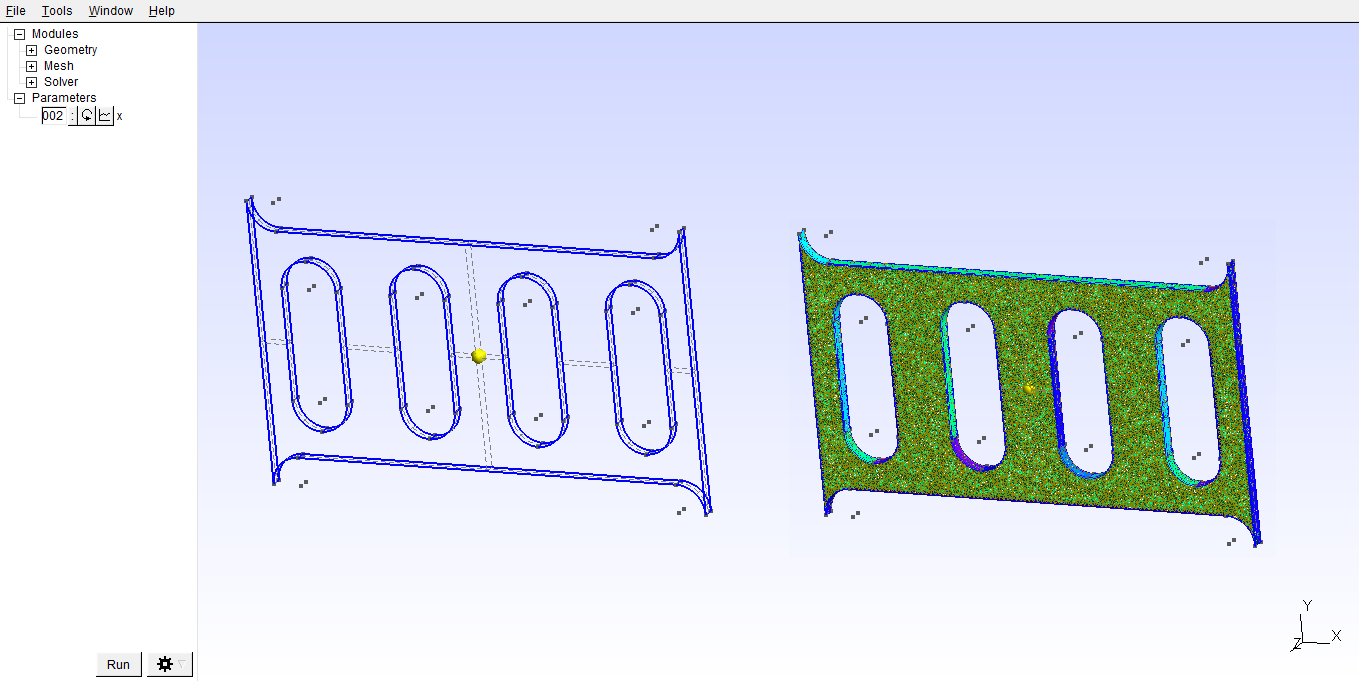
Task: Expand the Solver module node
Action: [32, 82]
